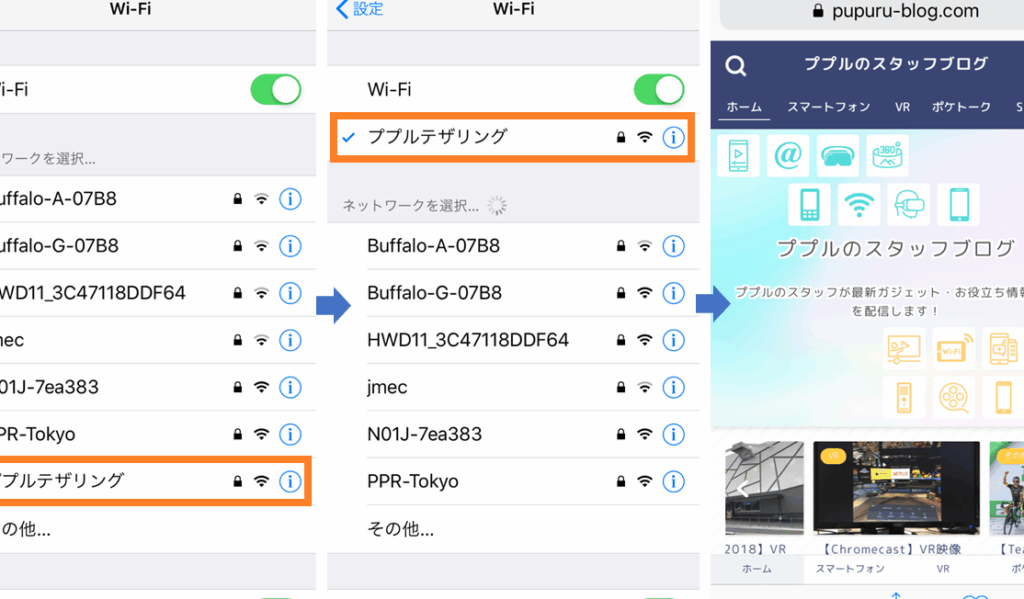Select checked プブルテザリング network row at top
Screen dimensions: 1024x599
513,137
